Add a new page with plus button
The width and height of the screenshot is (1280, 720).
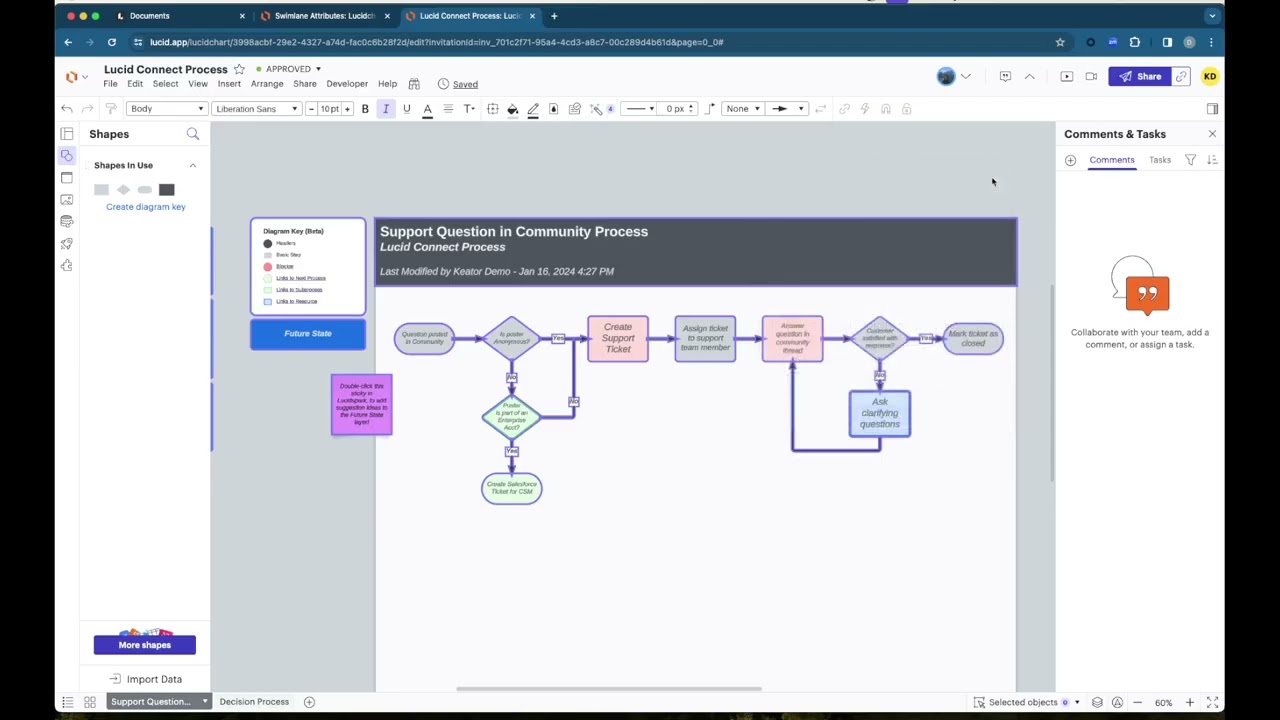tap(310, 702)
